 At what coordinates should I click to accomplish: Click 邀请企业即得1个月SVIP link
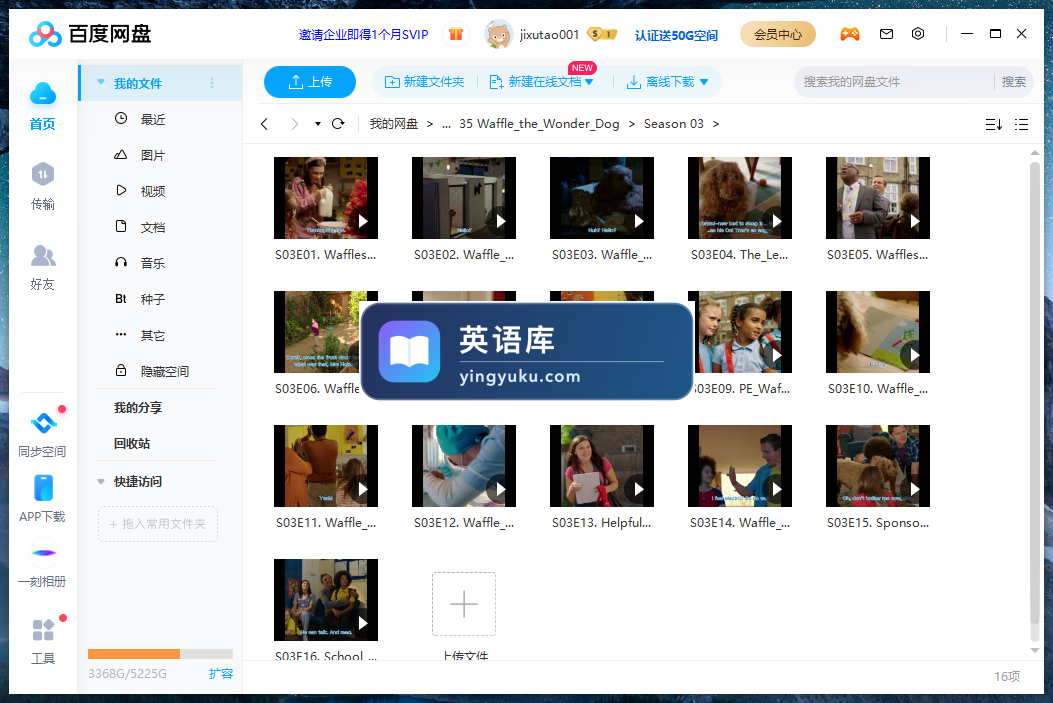363,34
